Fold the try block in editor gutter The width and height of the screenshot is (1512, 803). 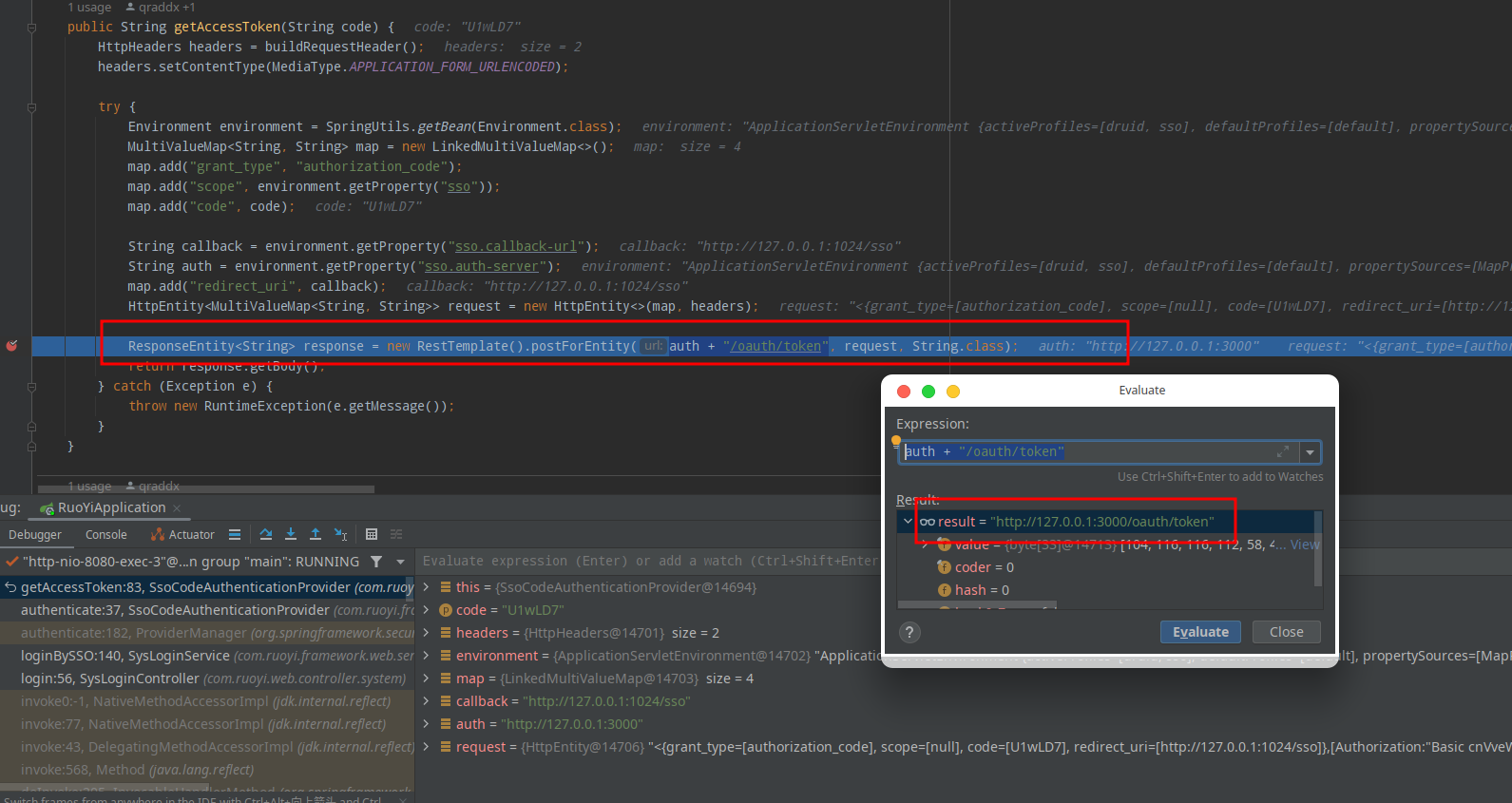tap(31, 107)
